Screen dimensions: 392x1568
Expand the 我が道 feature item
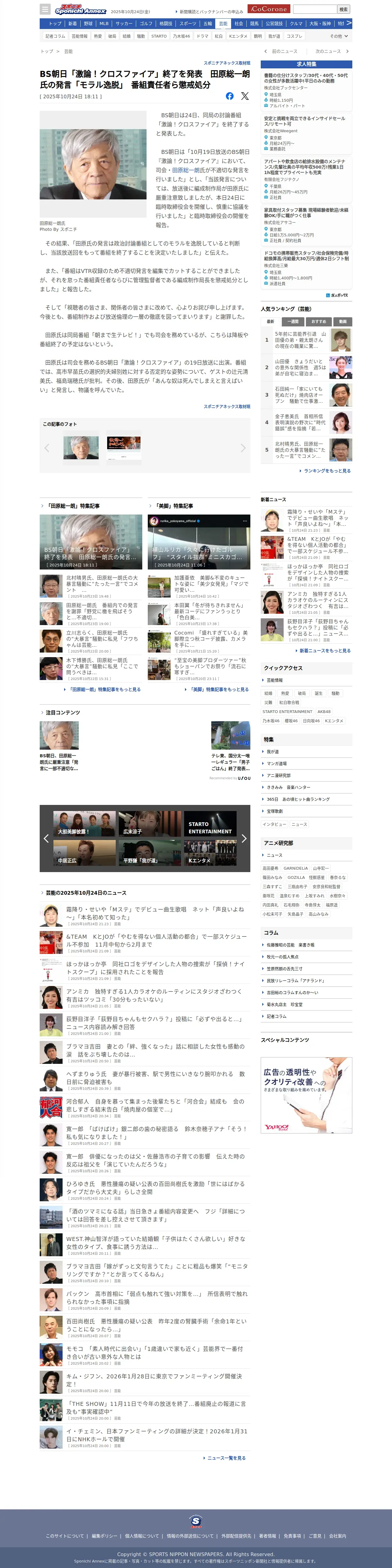pos(306,752)
